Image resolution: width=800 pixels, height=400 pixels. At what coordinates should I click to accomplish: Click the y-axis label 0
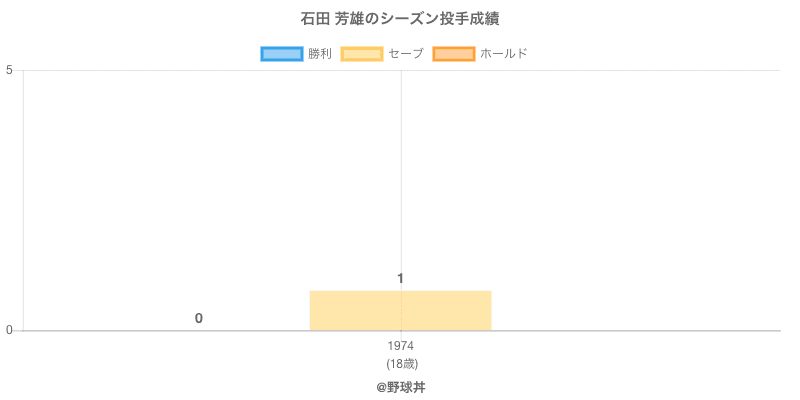coord(9,330)
